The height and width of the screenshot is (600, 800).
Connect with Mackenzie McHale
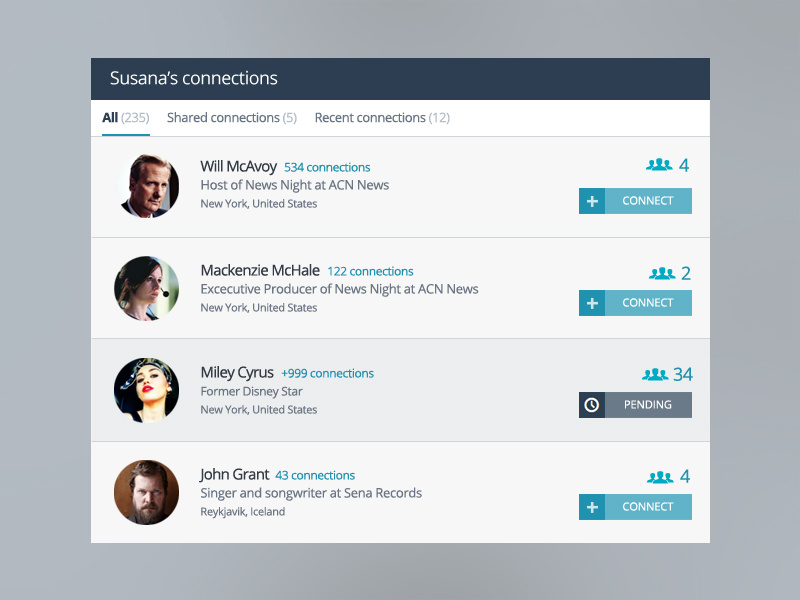point(635,303)
